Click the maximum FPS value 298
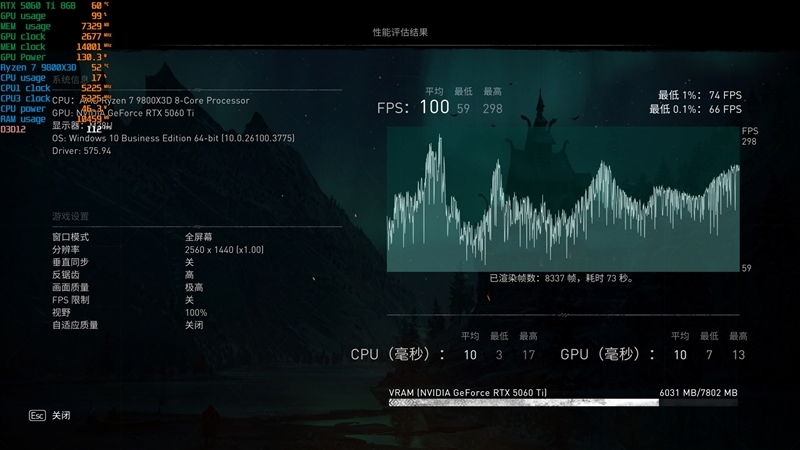This screenshot has width=800, height=450. pos(493,109)
